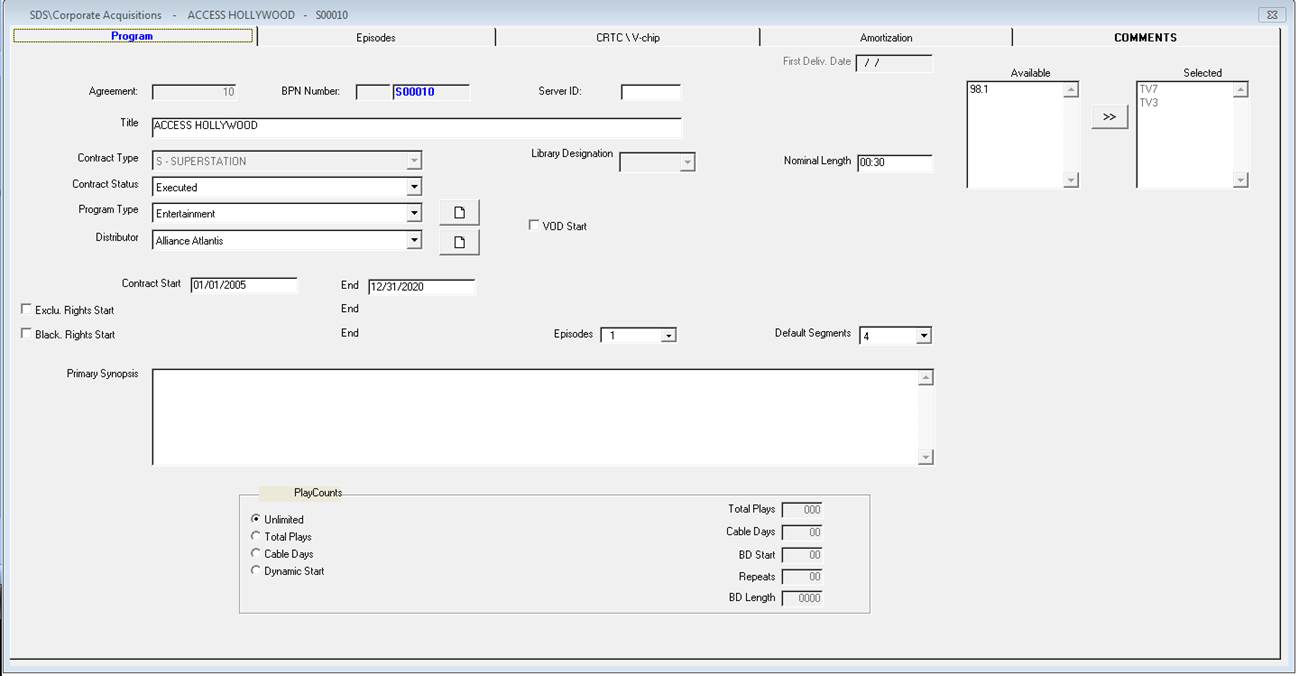Close the Corporate Acquisitions window

pyautogui.click(x=1271, y=15)
